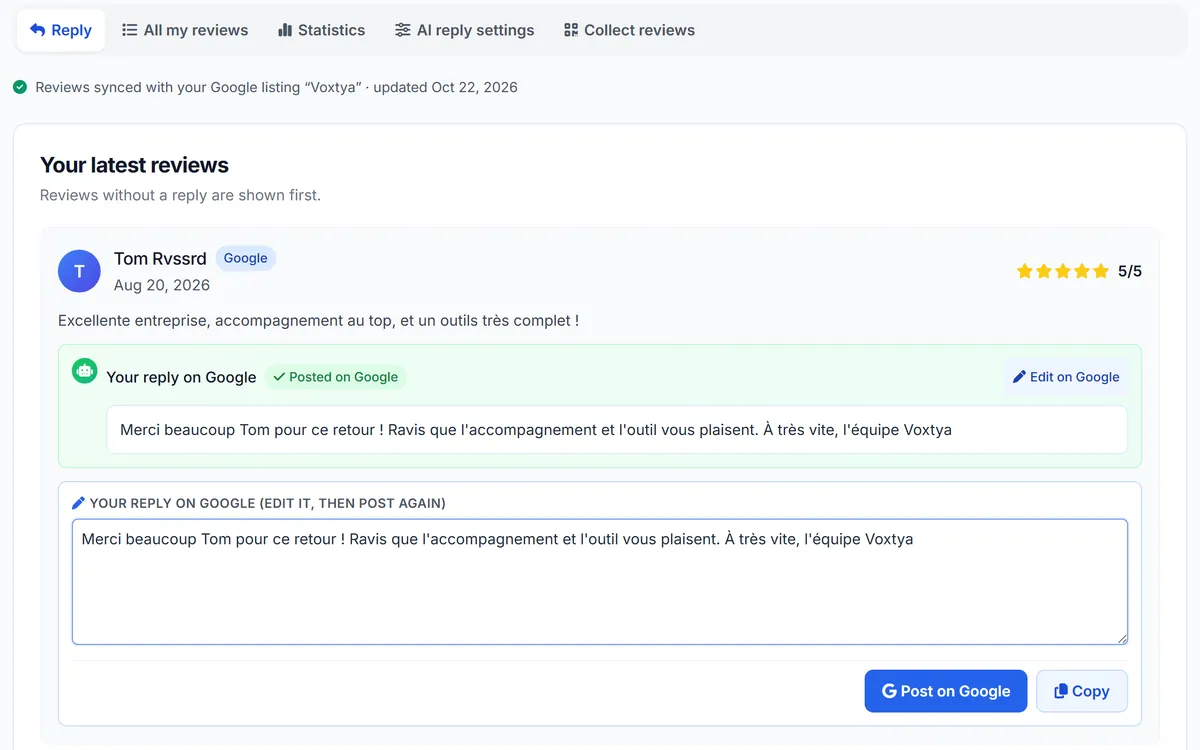Click the posted reply text box

[617, 430]
